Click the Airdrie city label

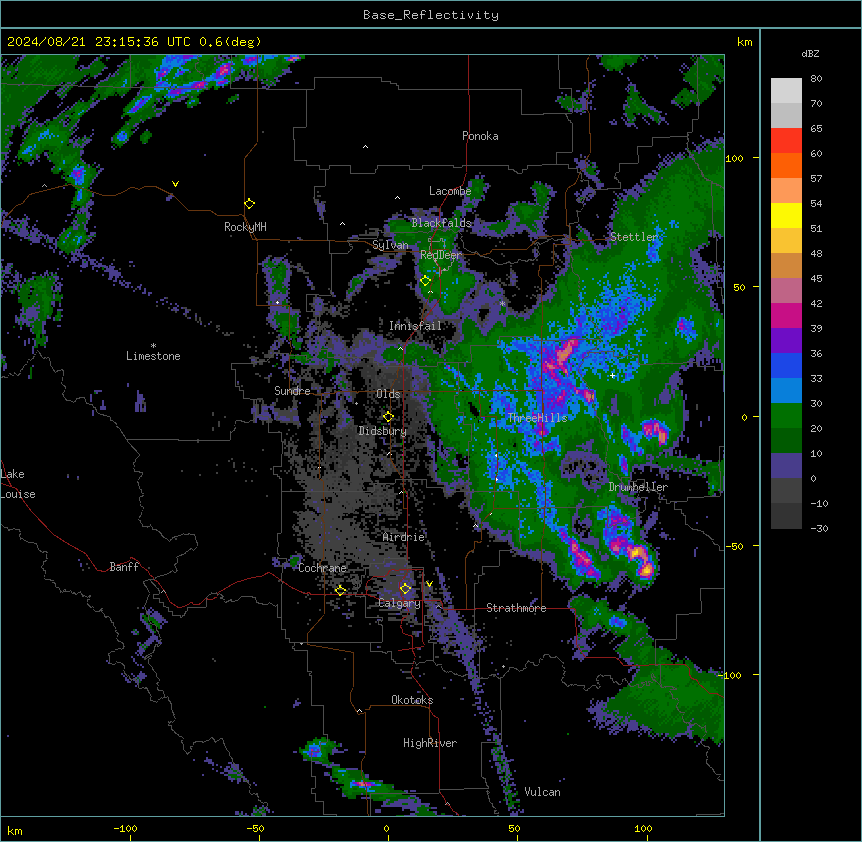(404, 537)
